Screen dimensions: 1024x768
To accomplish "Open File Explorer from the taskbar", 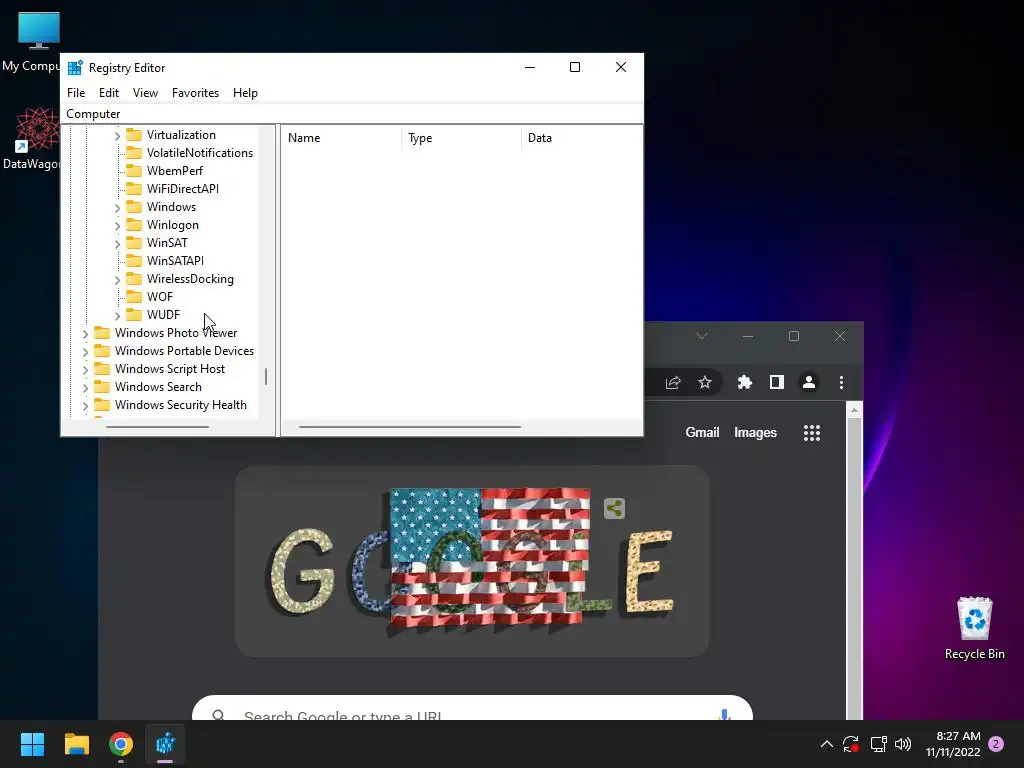I will (x=76, y=744).
